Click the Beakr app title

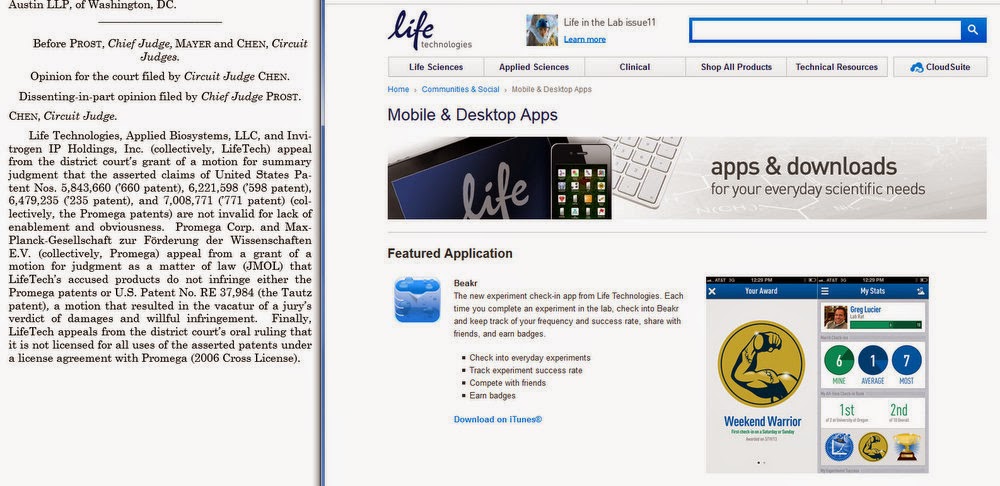pyautogui.click(x=466, y=283)
